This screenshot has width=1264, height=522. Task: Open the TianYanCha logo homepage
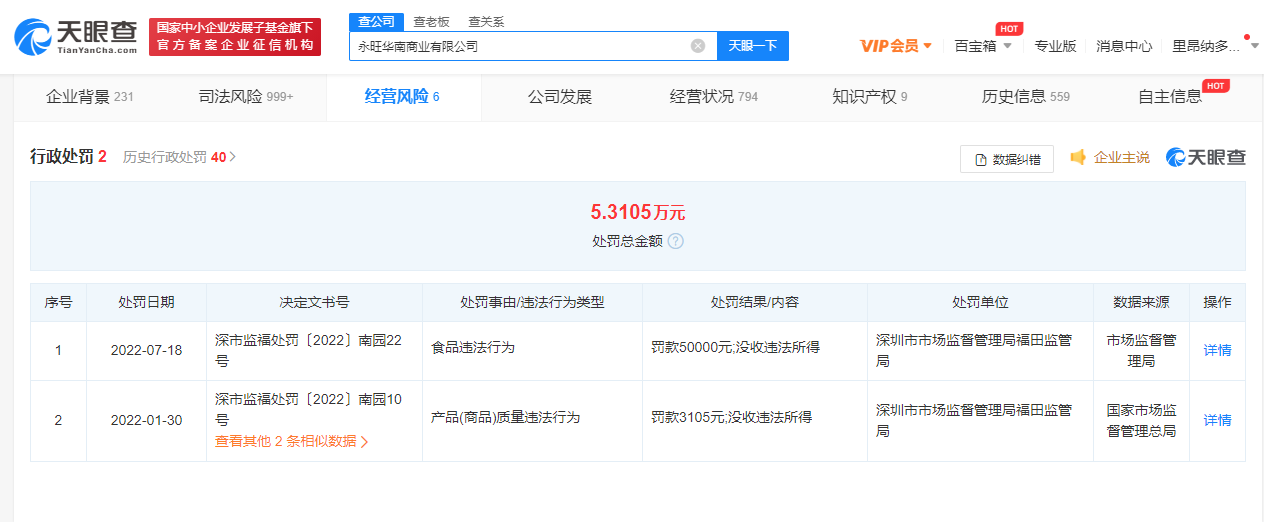(76, 37)
